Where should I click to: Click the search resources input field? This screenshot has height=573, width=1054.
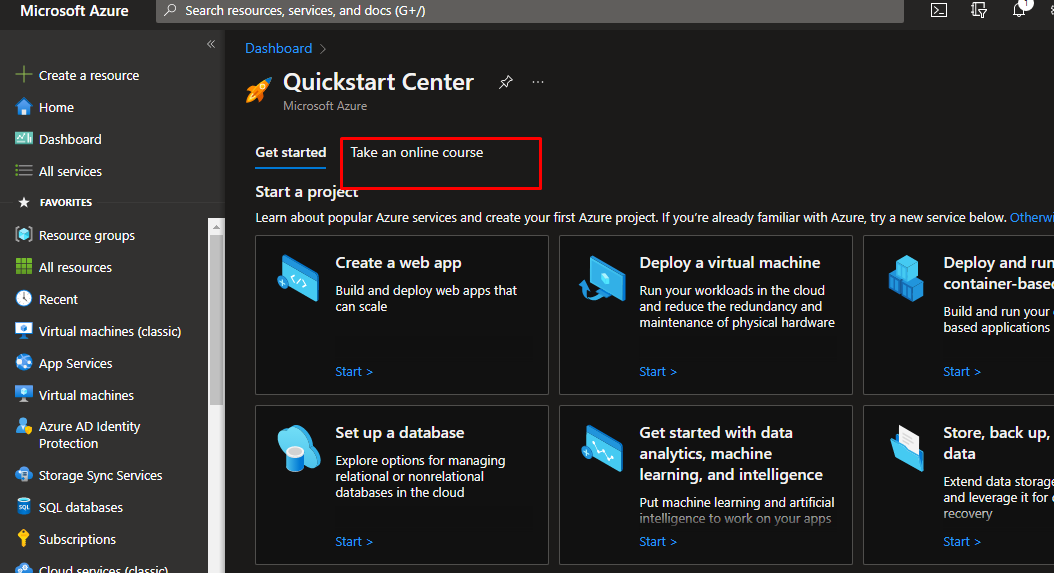tap(530, 10)
